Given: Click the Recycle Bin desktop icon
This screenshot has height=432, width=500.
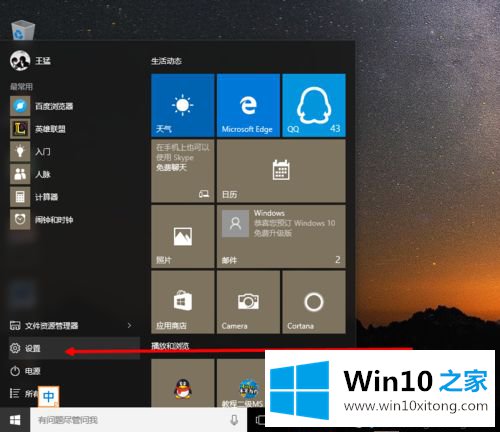Looking at the screenshot, I should point(23,30).
